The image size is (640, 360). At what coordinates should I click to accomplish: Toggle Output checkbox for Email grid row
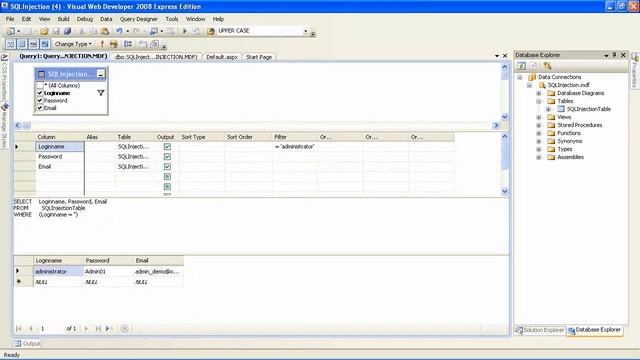[x=167, y=167]
